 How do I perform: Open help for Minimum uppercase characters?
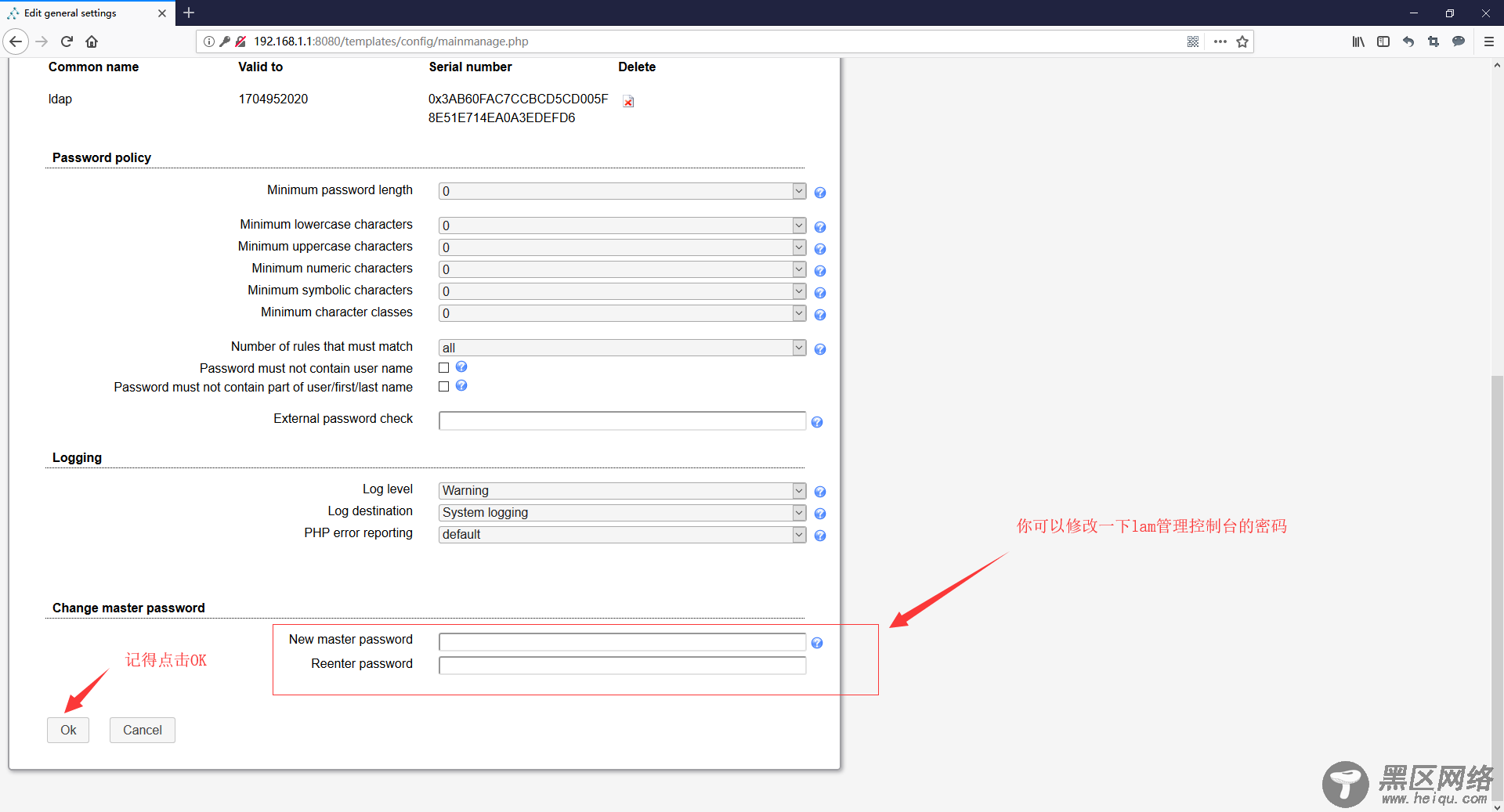(820, 249)
